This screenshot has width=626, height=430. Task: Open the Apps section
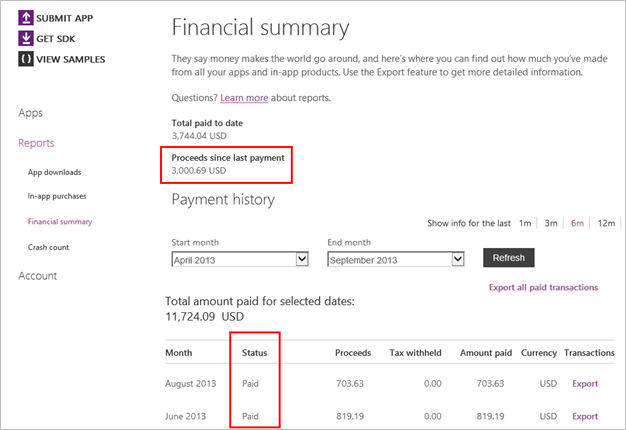(x=30, y=113)
